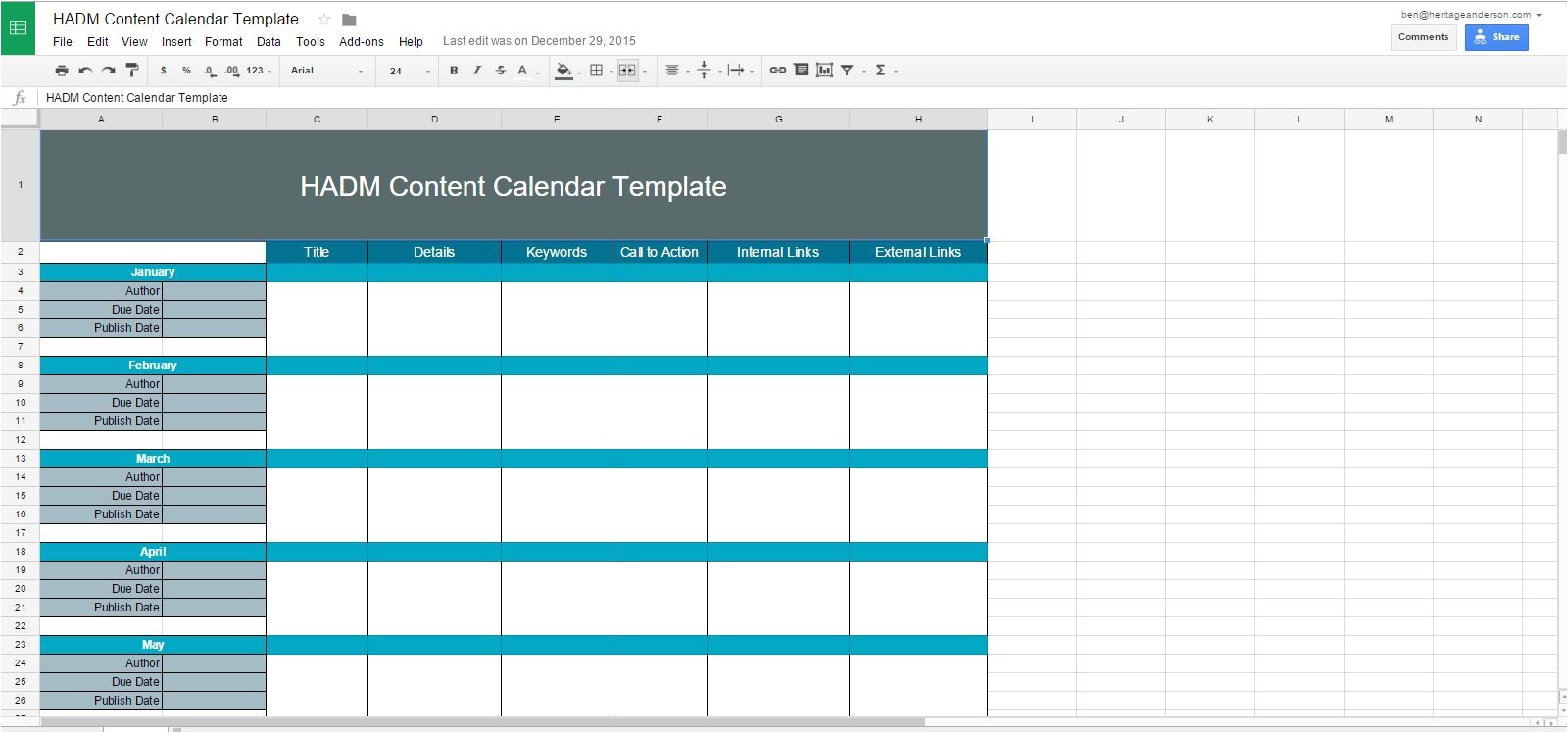Click the Print icon
Screen dimensions: 1568x733
pyautogui.click(x=62, y=71)
